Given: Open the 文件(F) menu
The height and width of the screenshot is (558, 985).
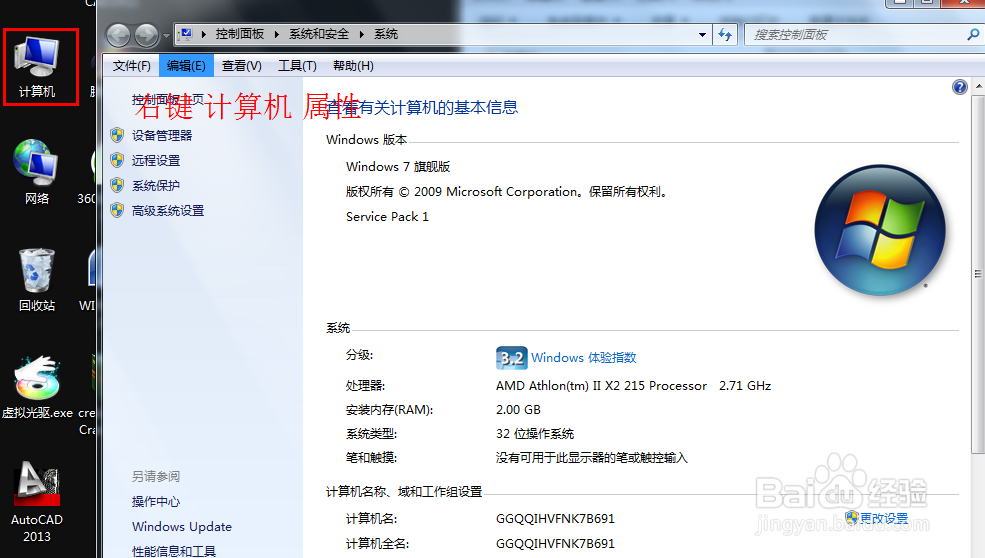Looking at the screenshot, I should click(x=132, y=66).
